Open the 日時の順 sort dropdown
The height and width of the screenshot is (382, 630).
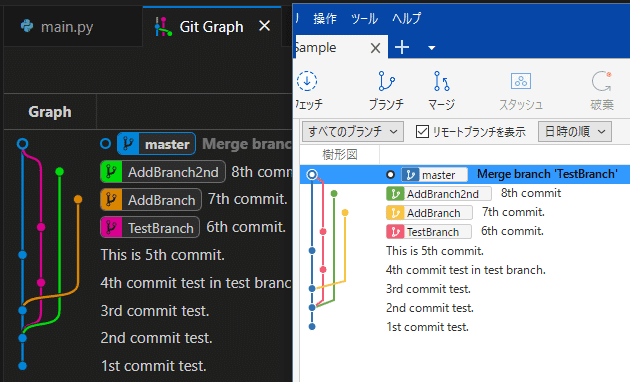(x=575, y=131)
